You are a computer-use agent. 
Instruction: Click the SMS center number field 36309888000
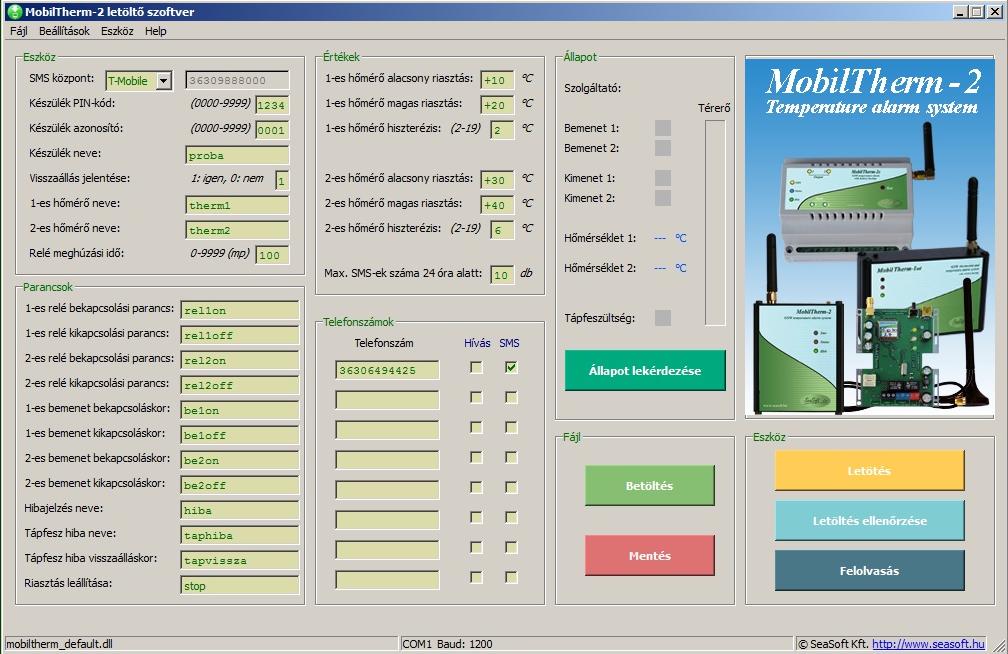coord(237,80)
